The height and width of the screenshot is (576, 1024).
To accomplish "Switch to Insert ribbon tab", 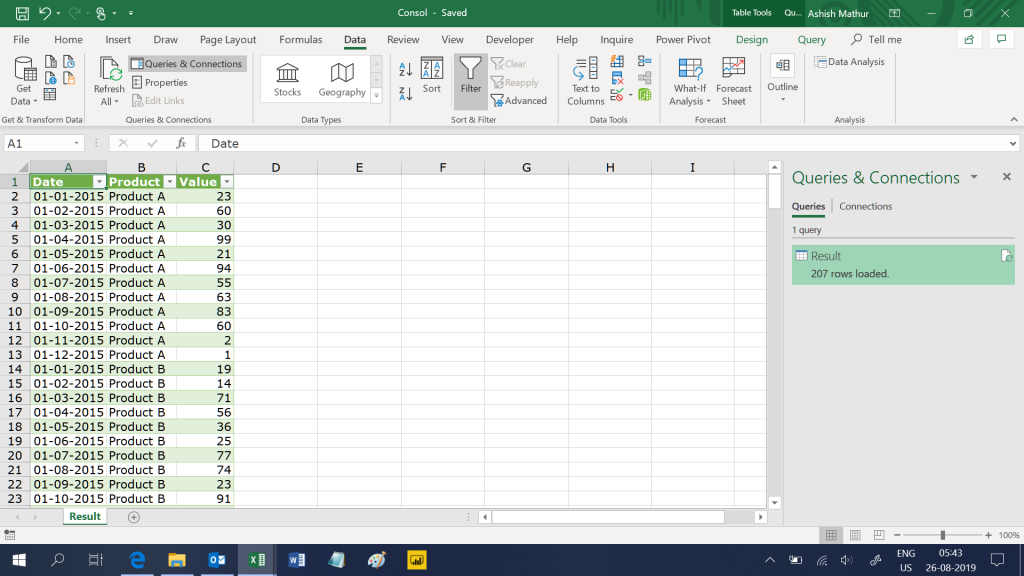I will click(x=118, y=40).
